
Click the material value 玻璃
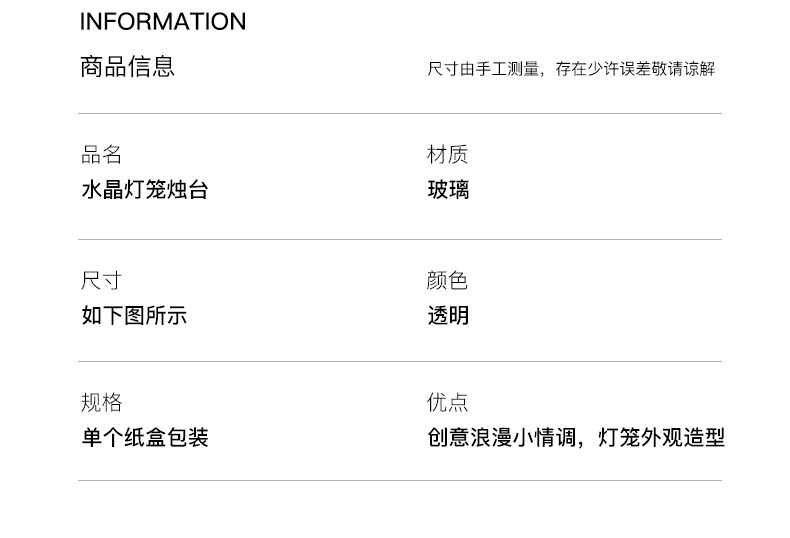coord(448,190)
